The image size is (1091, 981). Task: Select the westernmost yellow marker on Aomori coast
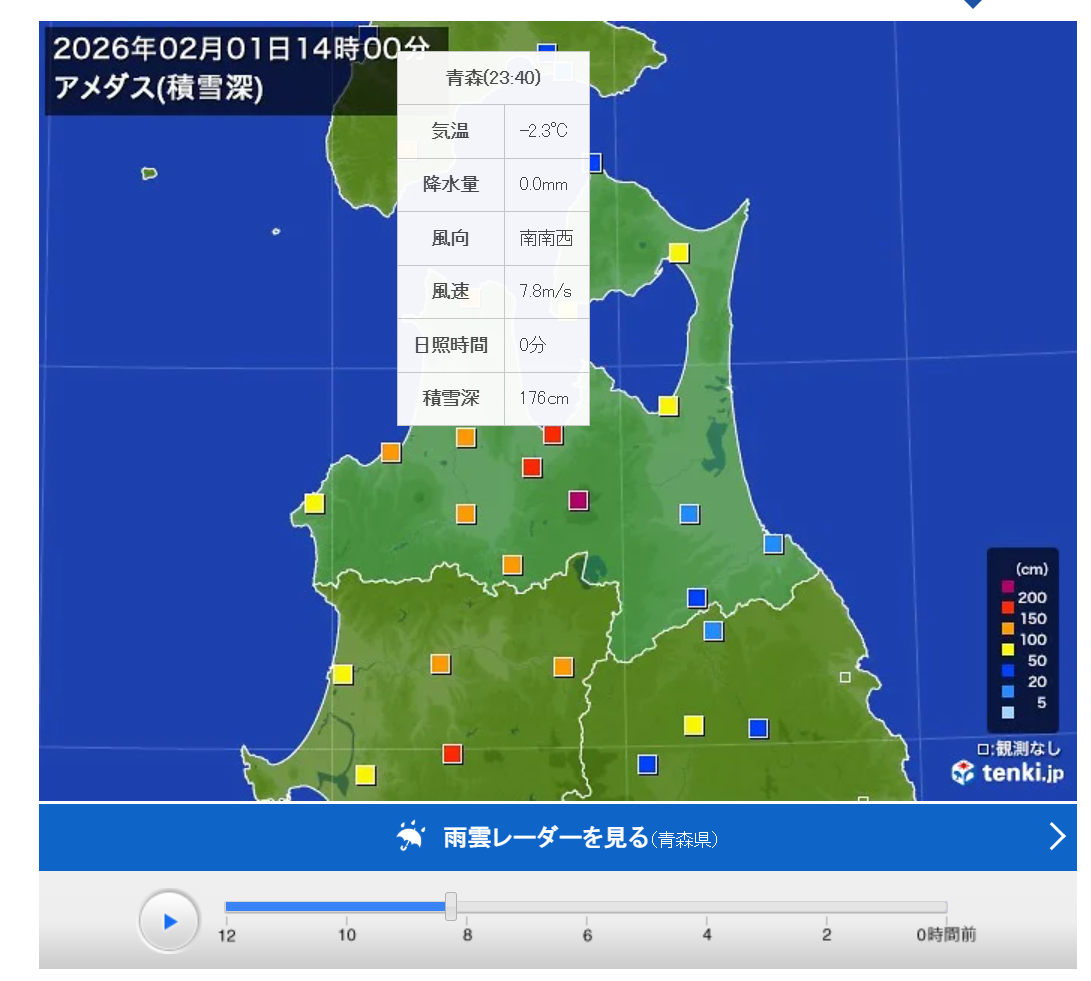pos(314,503)
